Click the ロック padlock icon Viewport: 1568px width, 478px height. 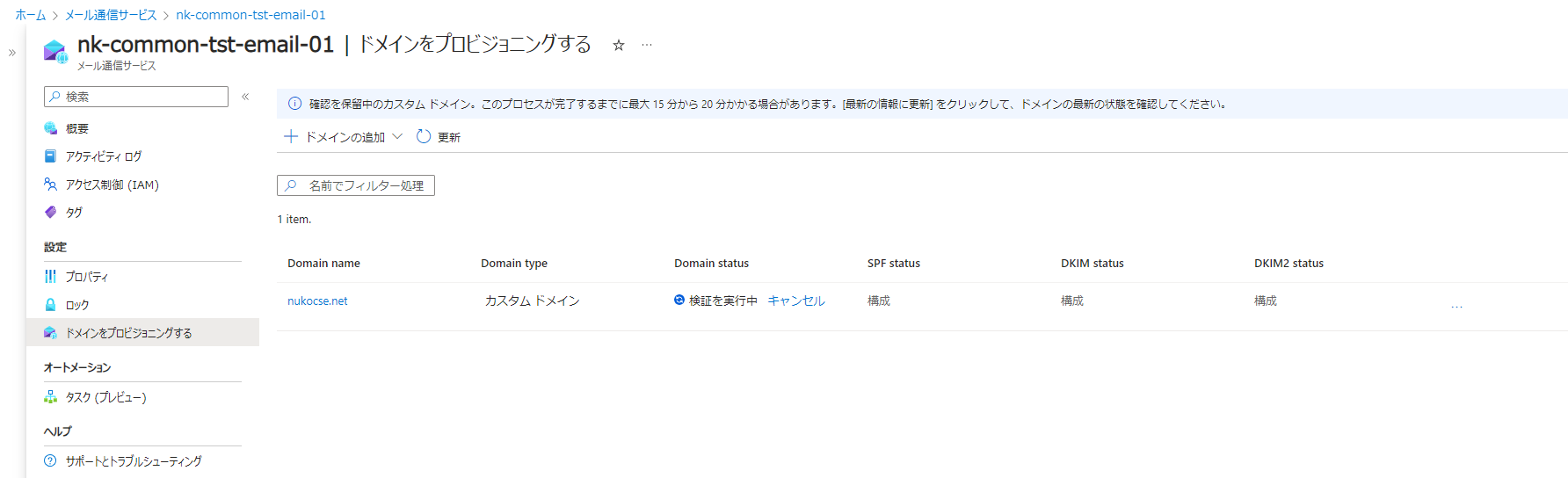50,304
